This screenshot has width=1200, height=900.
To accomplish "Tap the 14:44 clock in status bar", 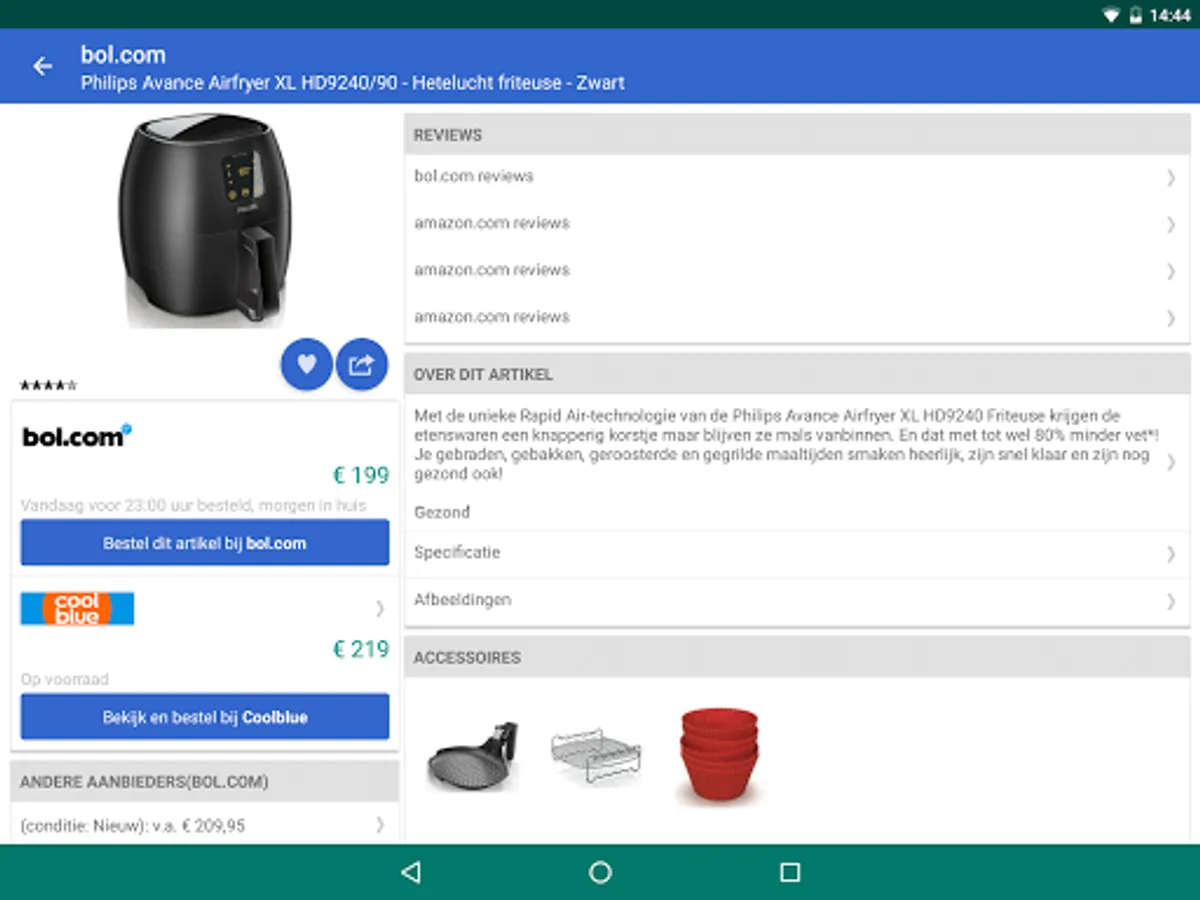I will click(1170, 15).
